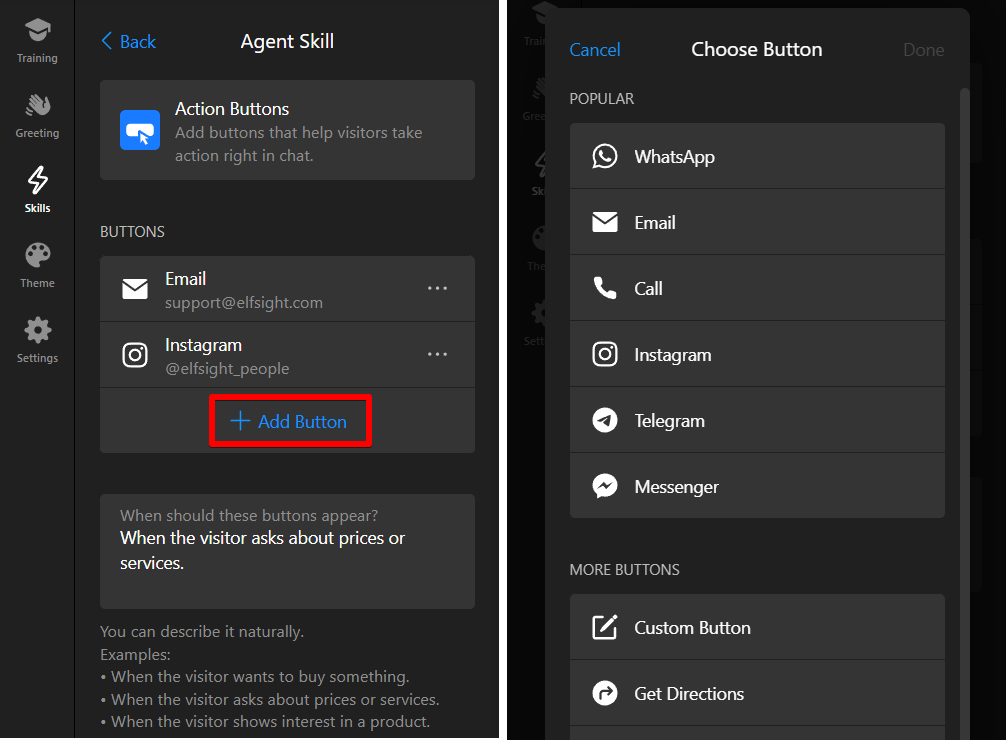Image resolution: width=1006 pixels, height=740 pixels.
Task: Choose the Email option in Popular list
Action: 757,222
